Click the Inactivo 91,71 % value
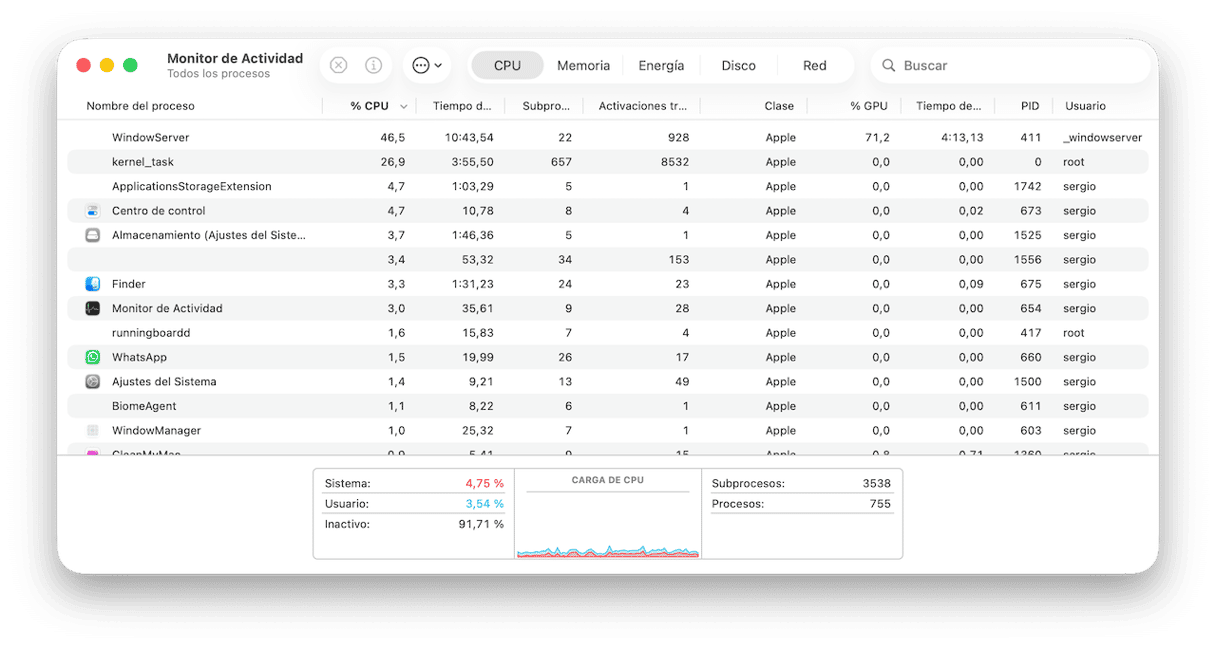Viewport: 1216px width, 649px height. coord(481,524)
